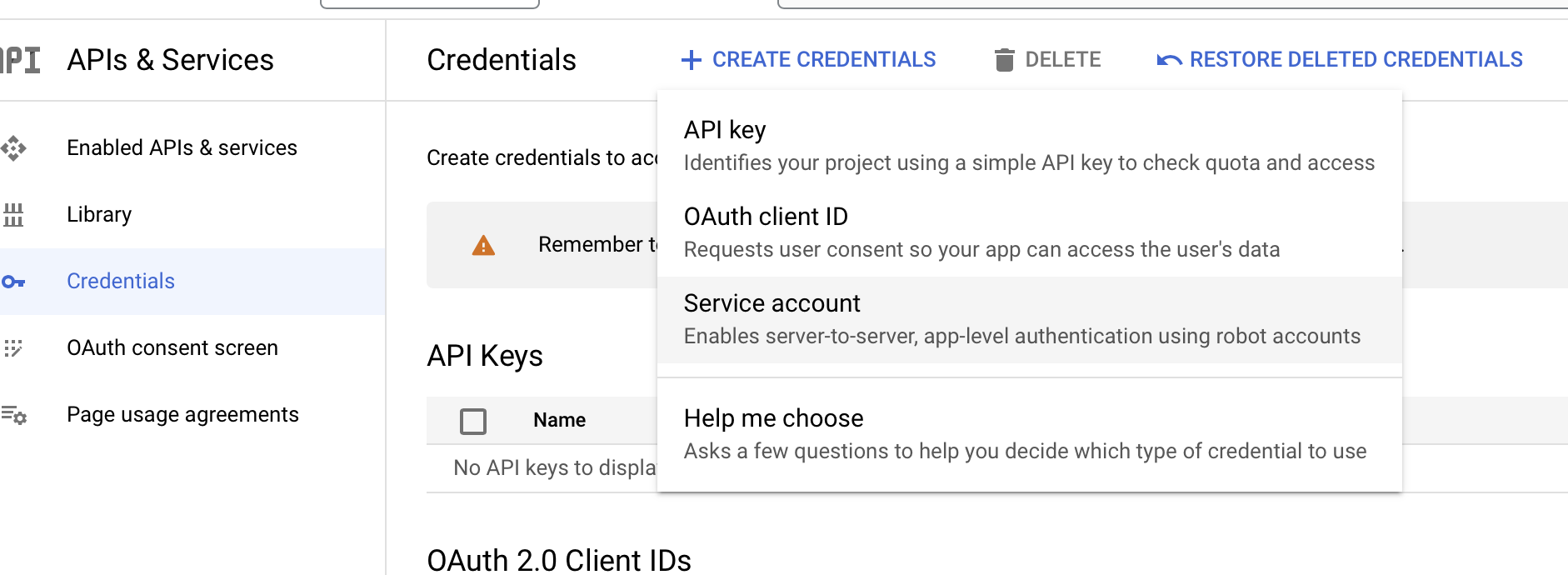
Task: Choose API key from the menu
Action: (724, 130)
